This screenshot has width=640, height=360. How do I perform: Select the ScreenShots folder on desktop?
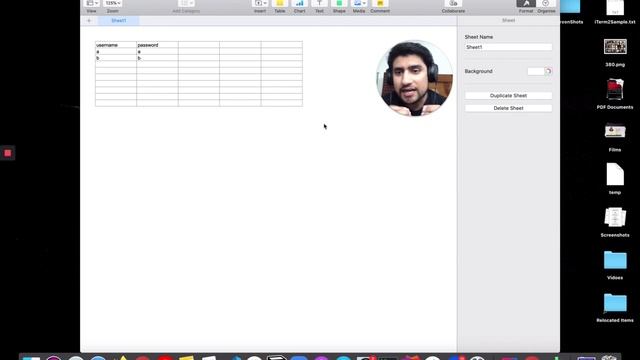coord(571,12)
